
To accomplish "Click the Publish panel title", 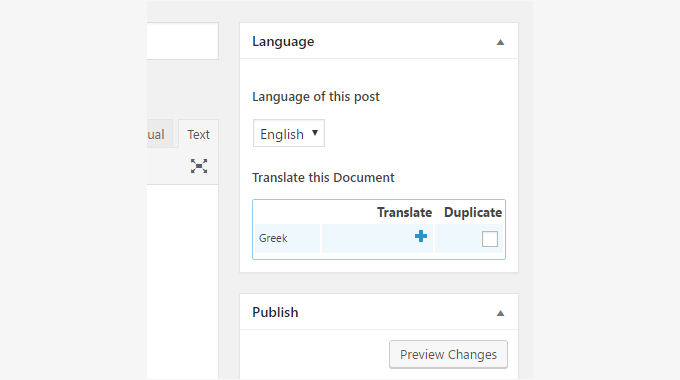I will point(275,312).
